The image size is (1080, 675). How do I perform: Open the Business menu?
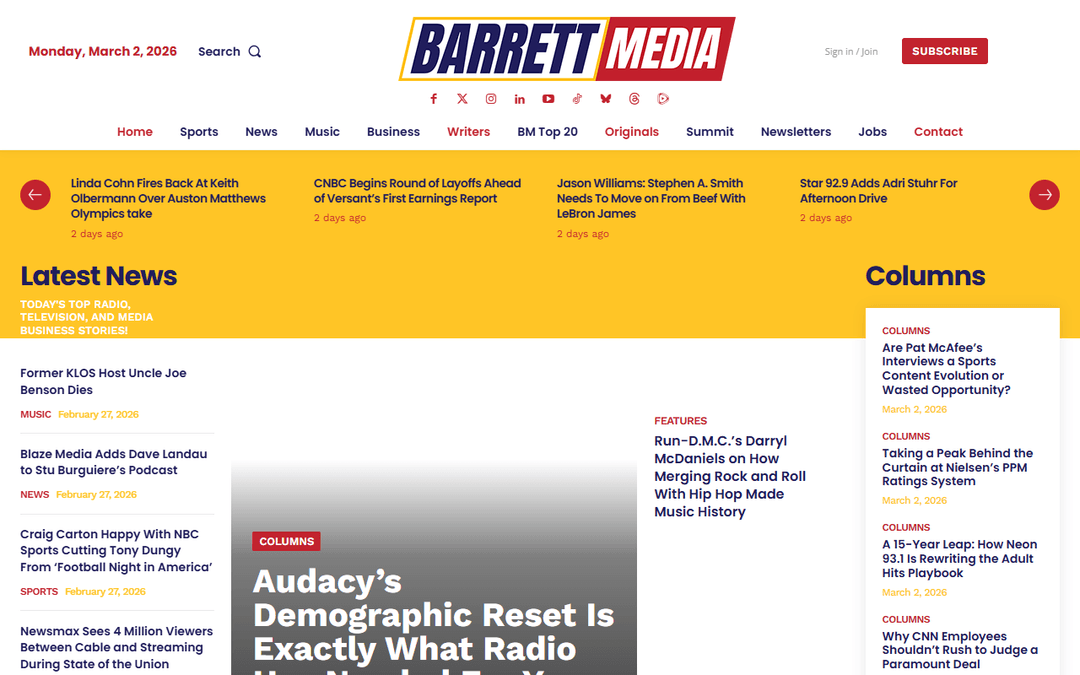393,132
